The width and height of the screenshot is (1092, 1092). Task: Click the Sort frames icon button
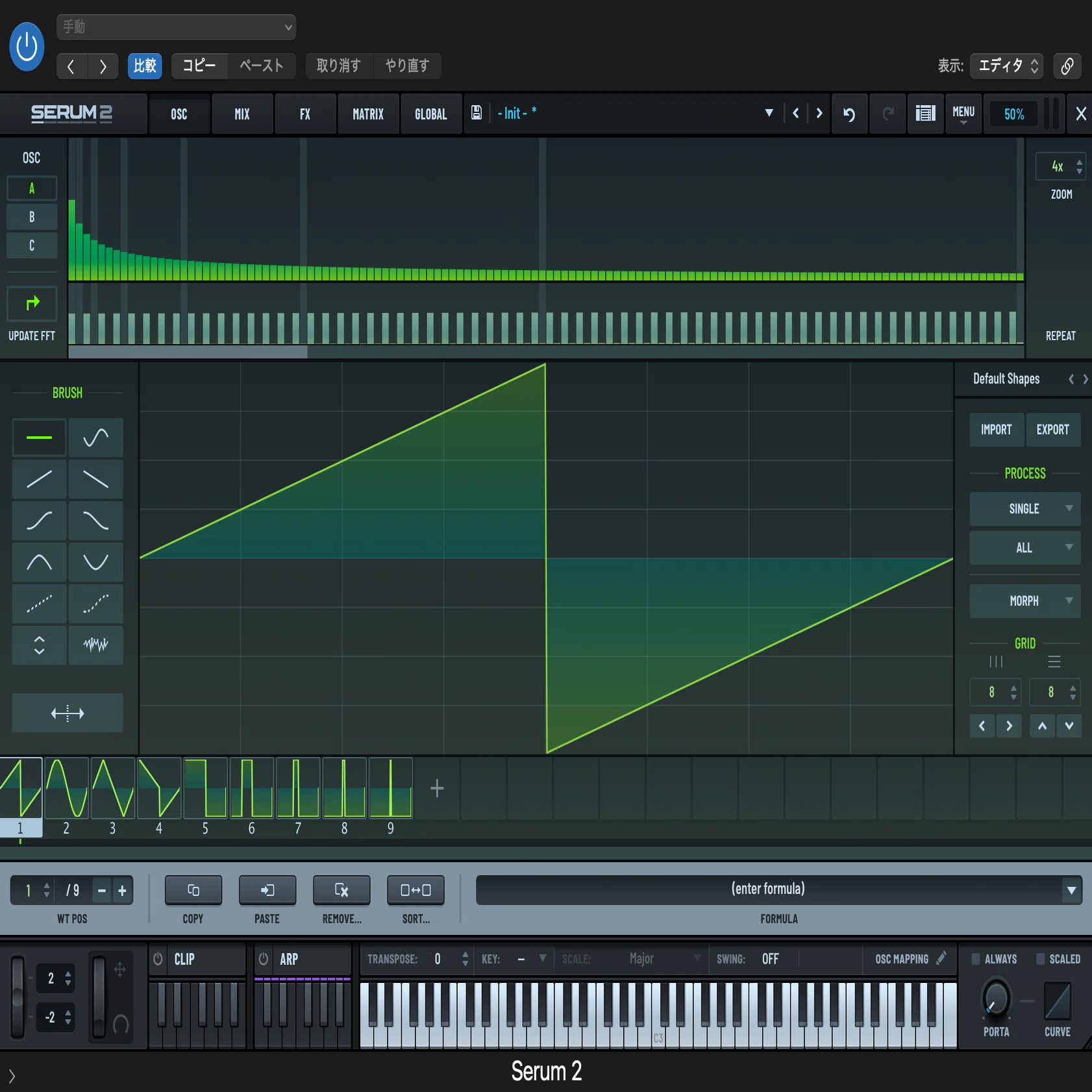point(416,890)
